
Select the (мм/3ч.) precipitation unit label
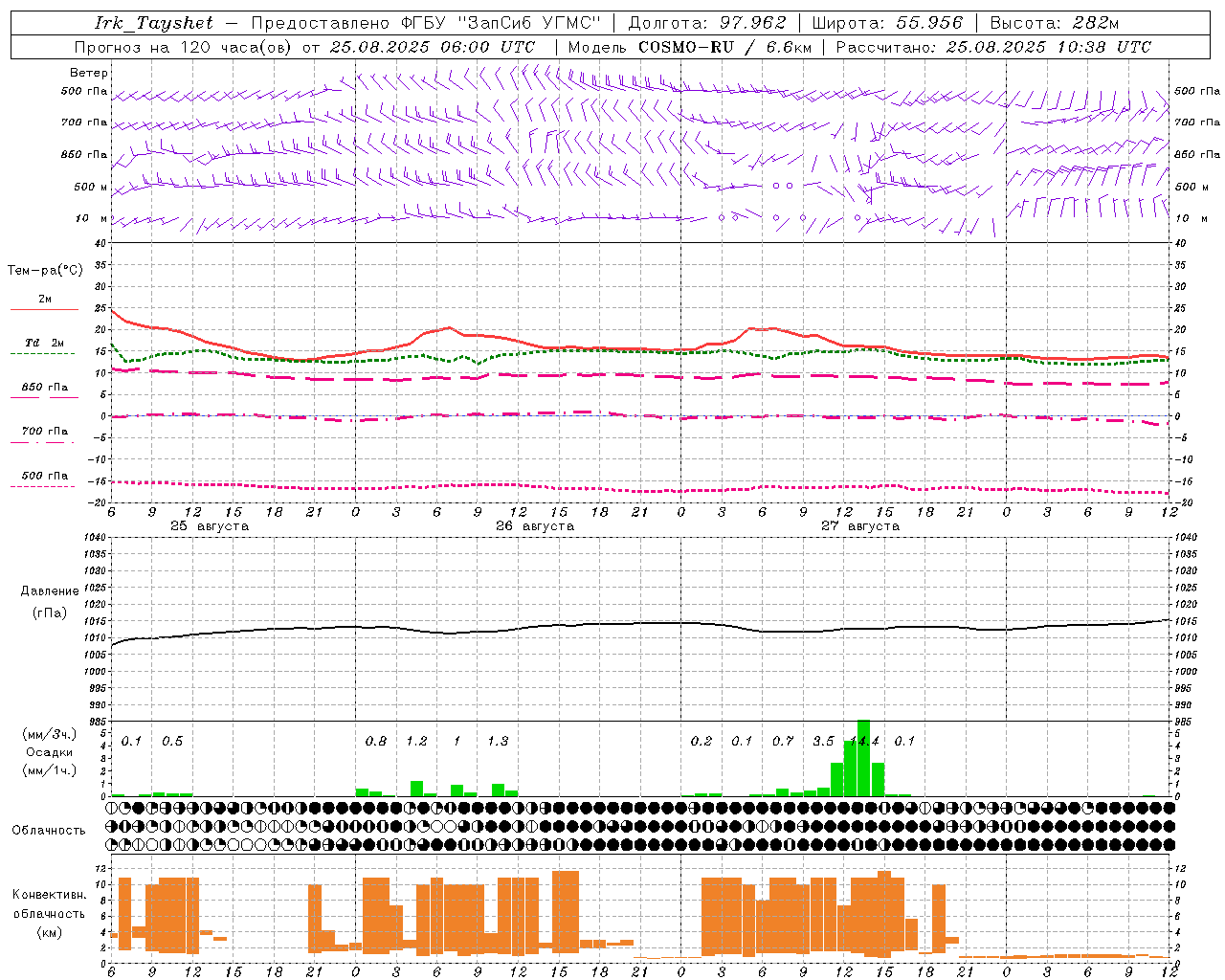pos(50,734)
